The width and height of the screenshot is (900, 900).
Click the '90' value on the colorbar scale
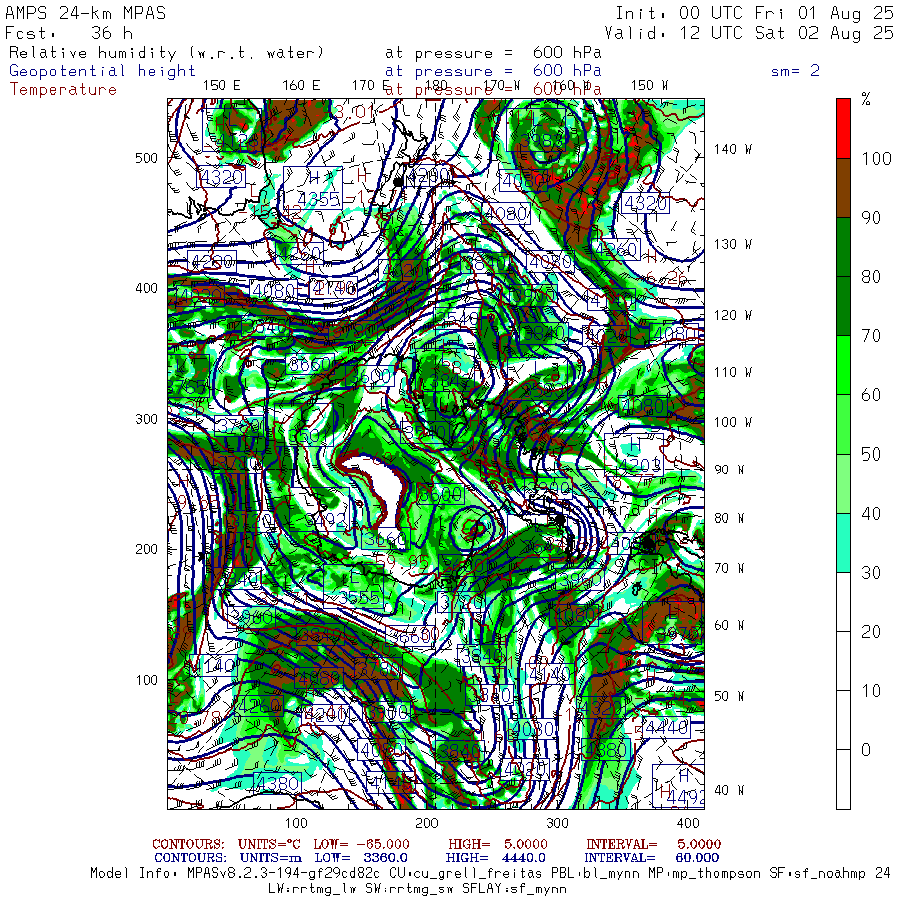coord(871,218)
